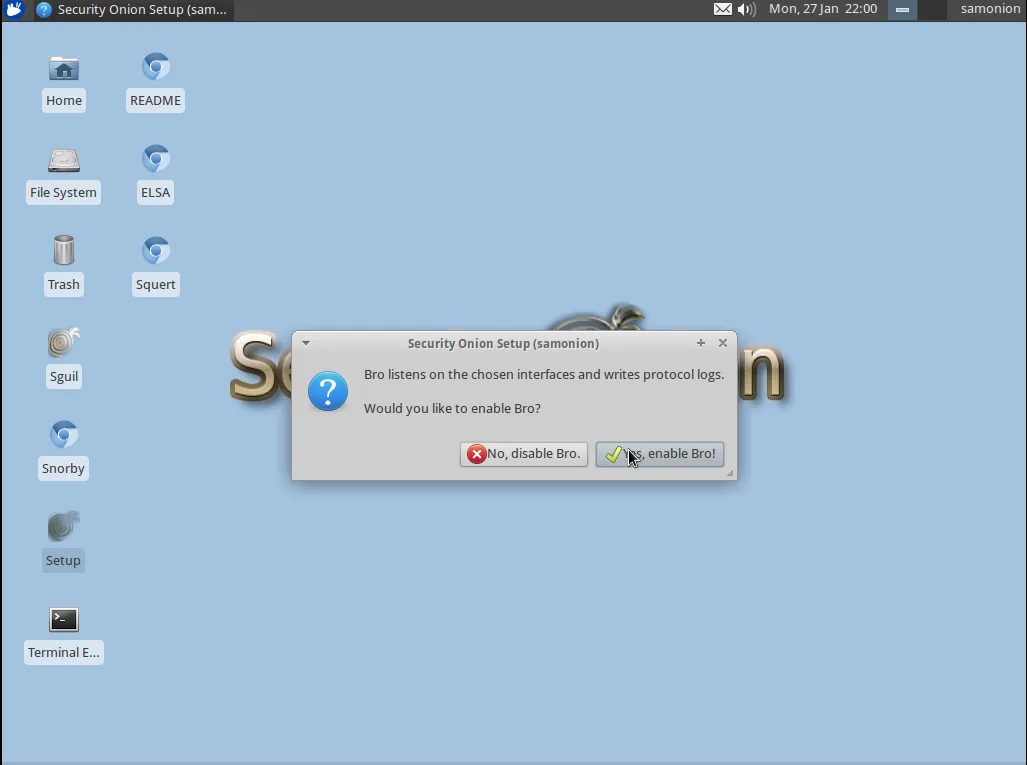The height and width of the screenshot is (765, 1027).
Task: Close the Security Onion Setup dialog
Action: click(x=723, y=343)
